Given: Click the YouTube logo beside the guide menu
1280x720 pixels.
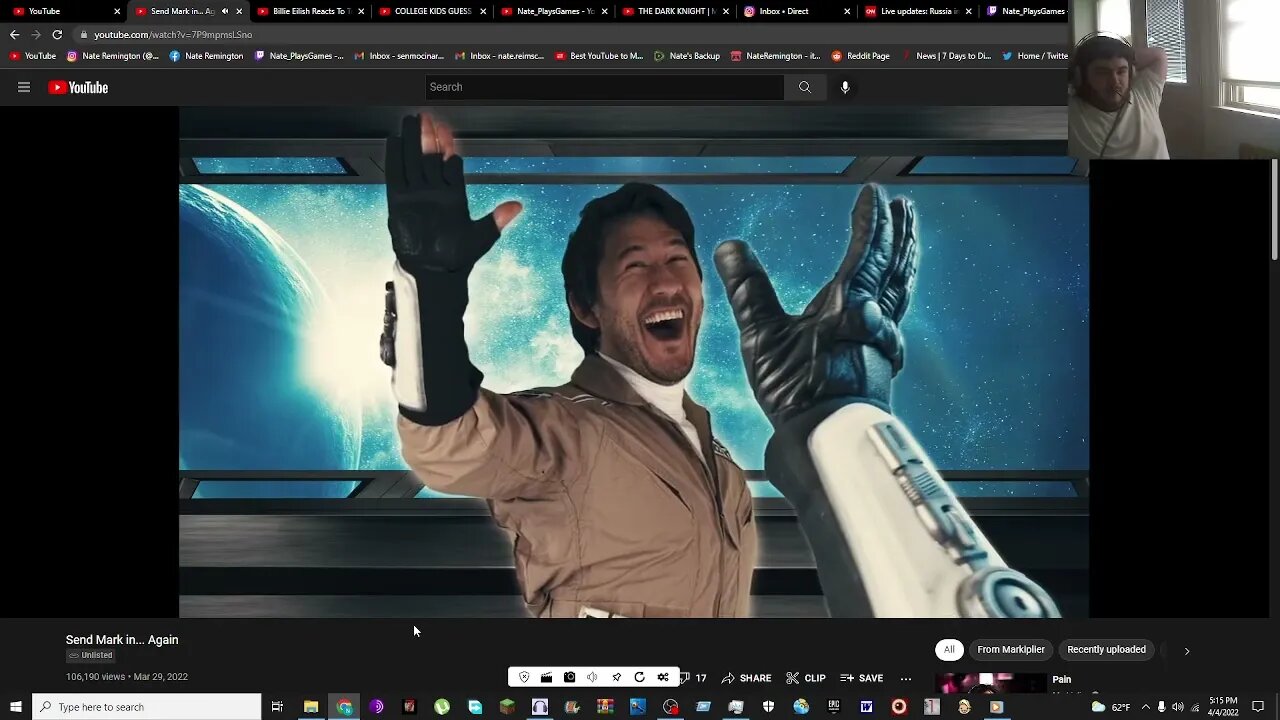Looking at the screenshot, I should [78, 87].
